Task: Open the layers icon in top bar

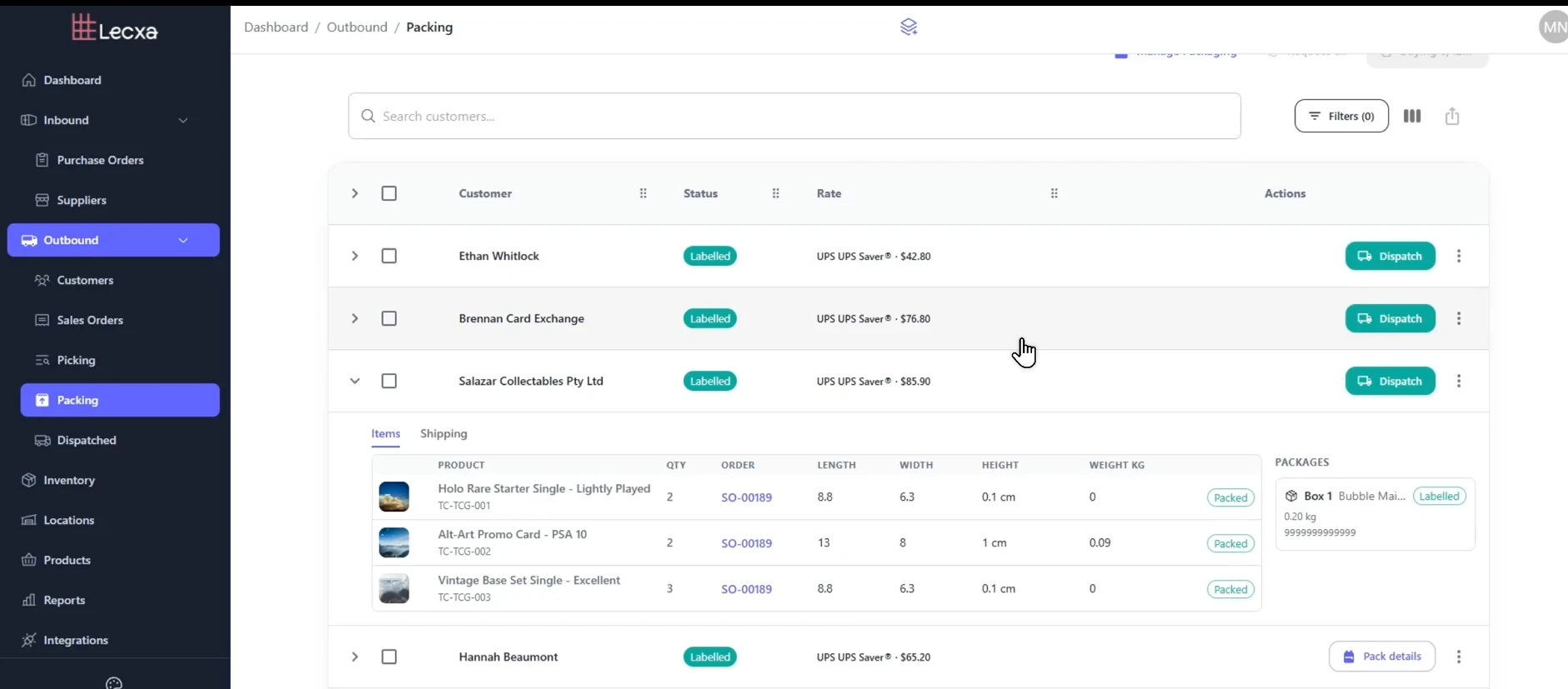Action: click(x=909, y=27)
